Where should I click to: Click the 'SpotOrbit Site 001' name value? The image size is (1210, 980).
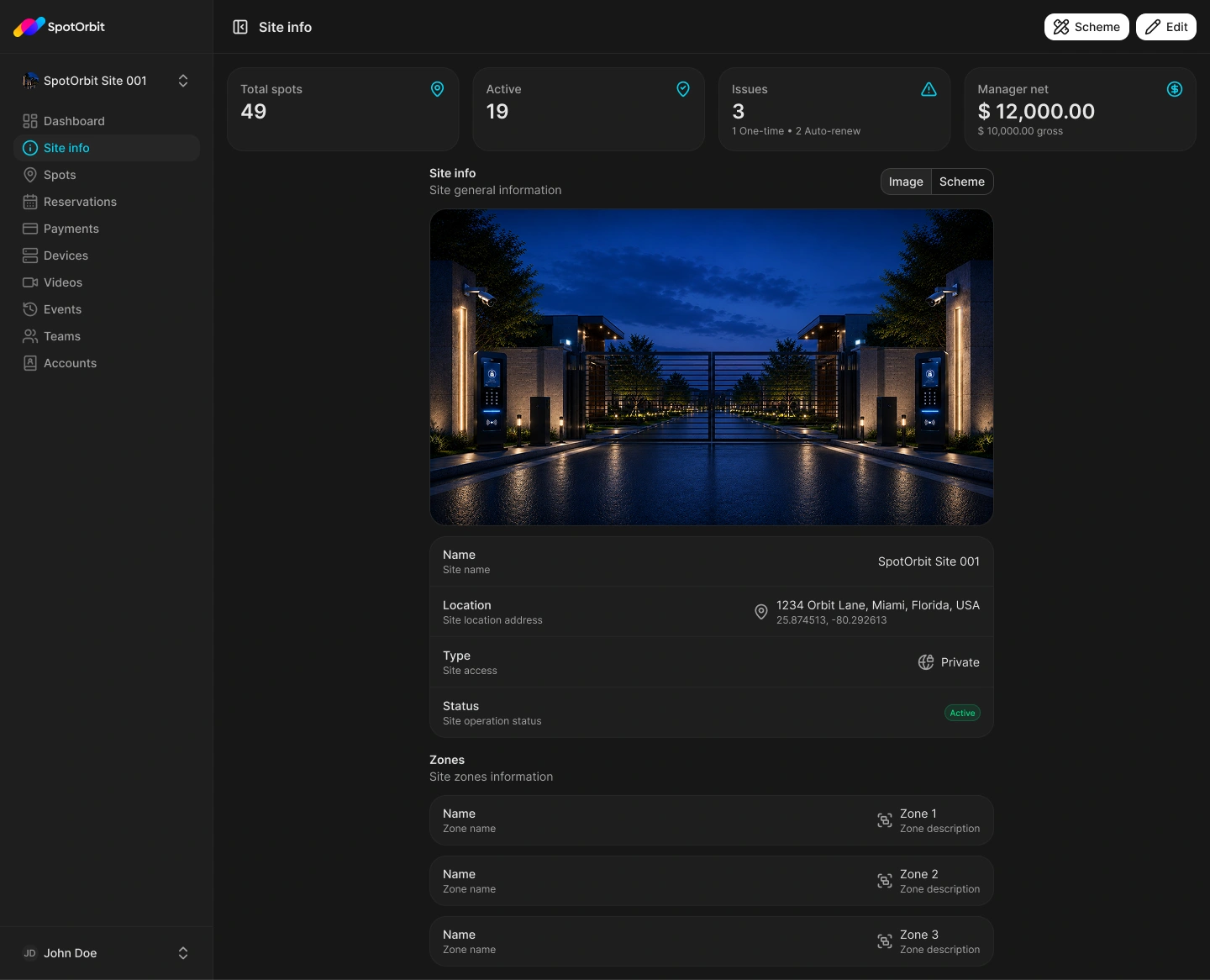(929, 561)
